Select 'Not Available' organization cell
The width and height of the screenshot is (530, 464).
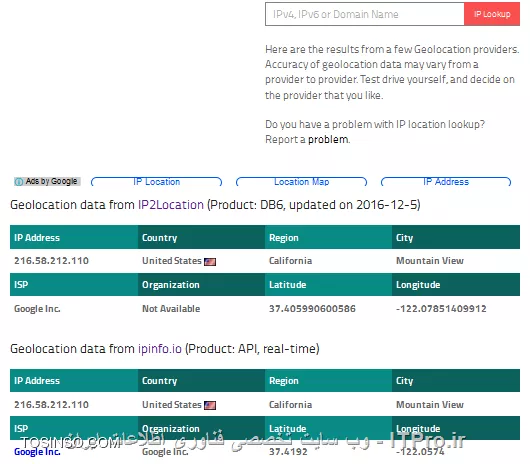(x=171, y=309)
